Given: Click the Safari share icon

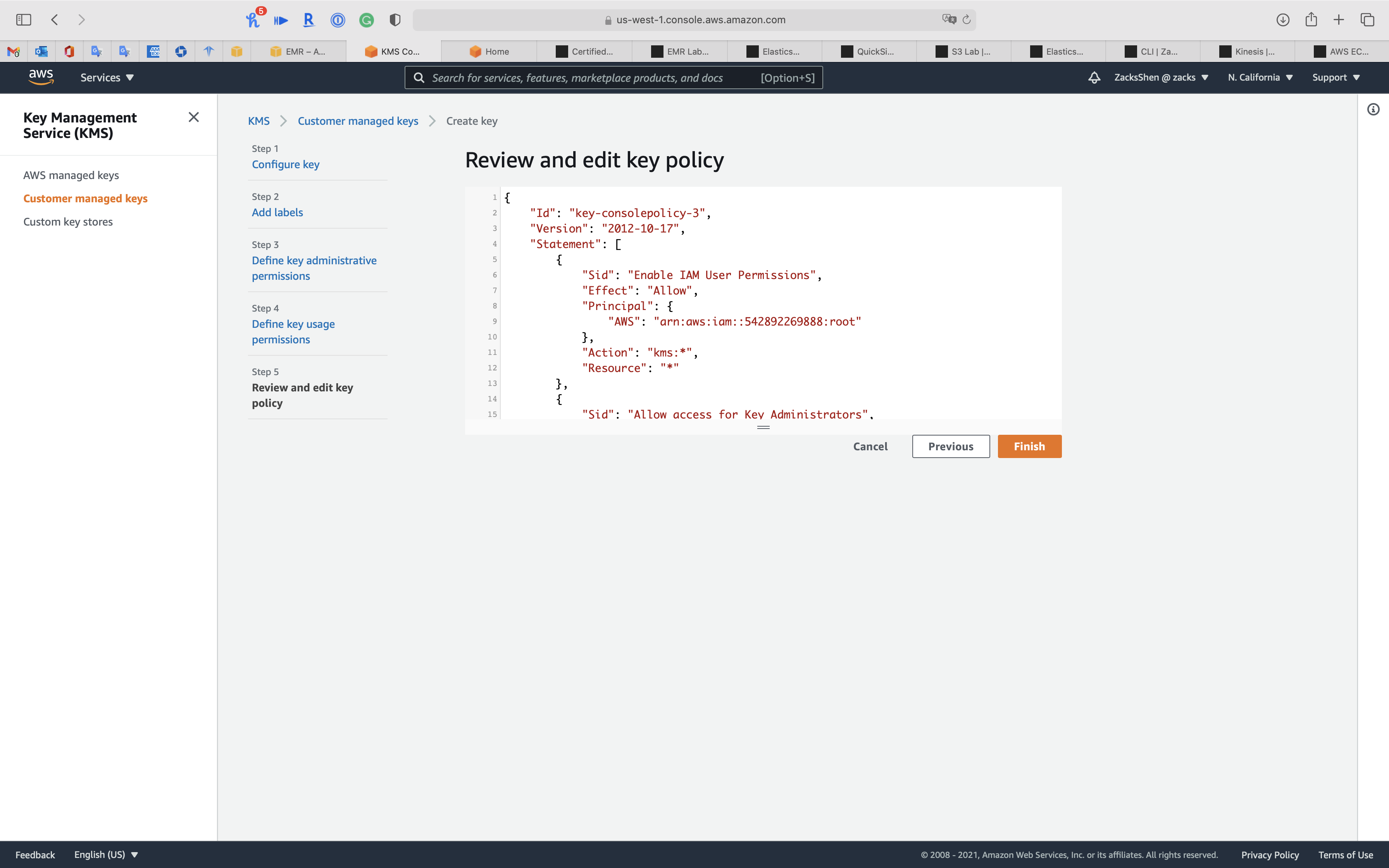Looking at the screenshot, I should (x=1311, y=19).
